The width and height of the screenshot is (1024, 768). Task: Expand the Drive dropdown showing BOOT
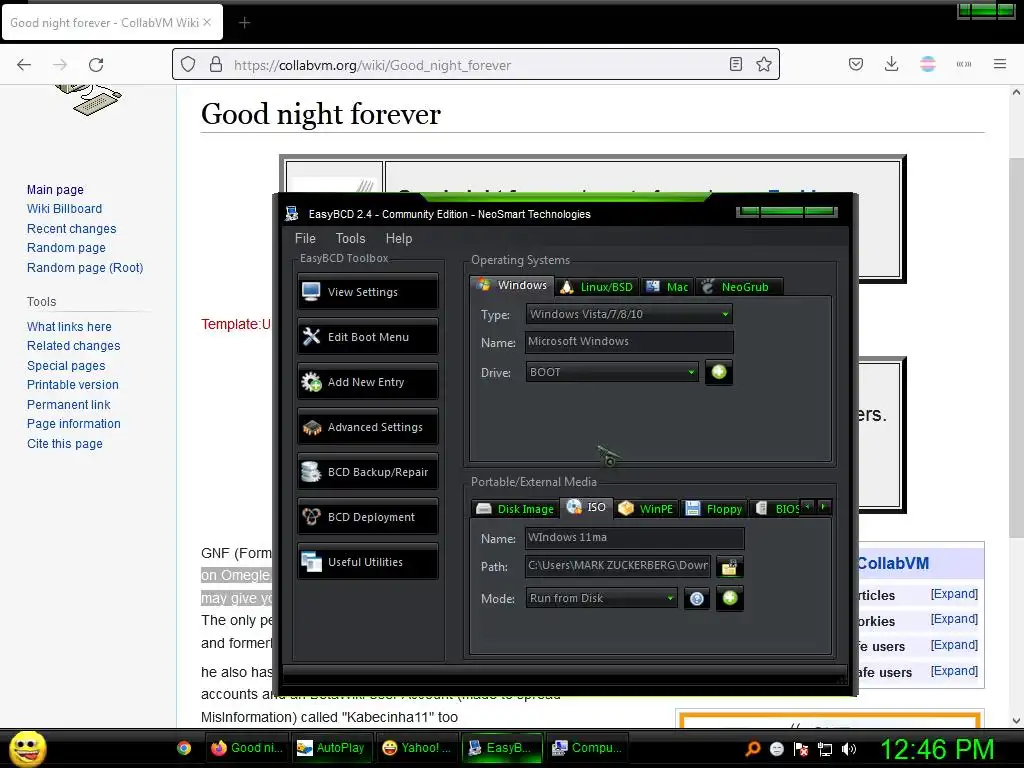(x=612, y=372)
